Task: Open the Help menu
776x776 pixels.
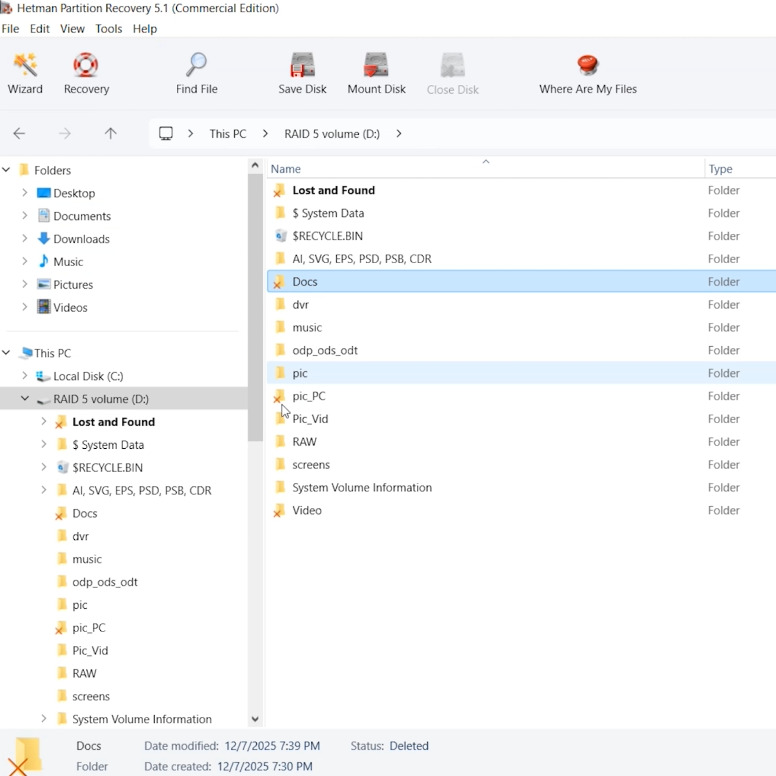Action: click(145, 29)
